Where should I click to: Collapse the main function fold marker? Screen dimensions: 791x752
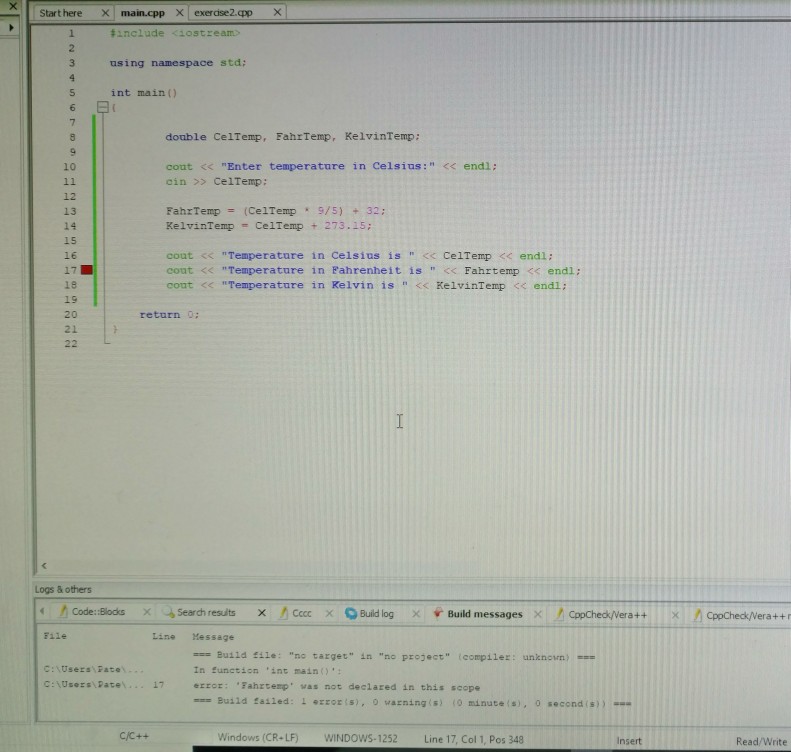tap(103, 107)
